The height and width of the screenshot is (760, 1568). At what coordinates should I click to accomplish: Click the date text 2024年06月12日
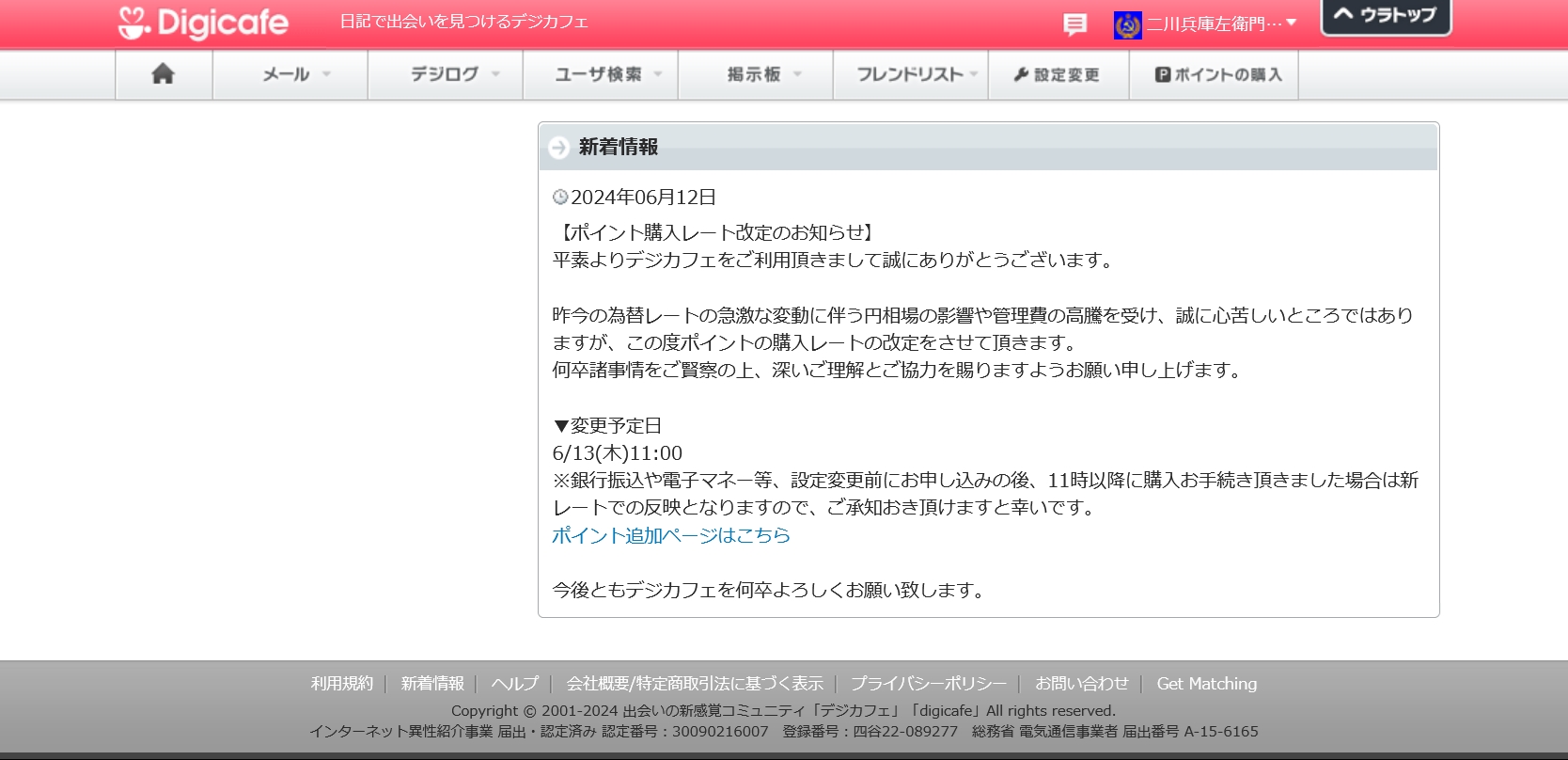tap(644, 198)
